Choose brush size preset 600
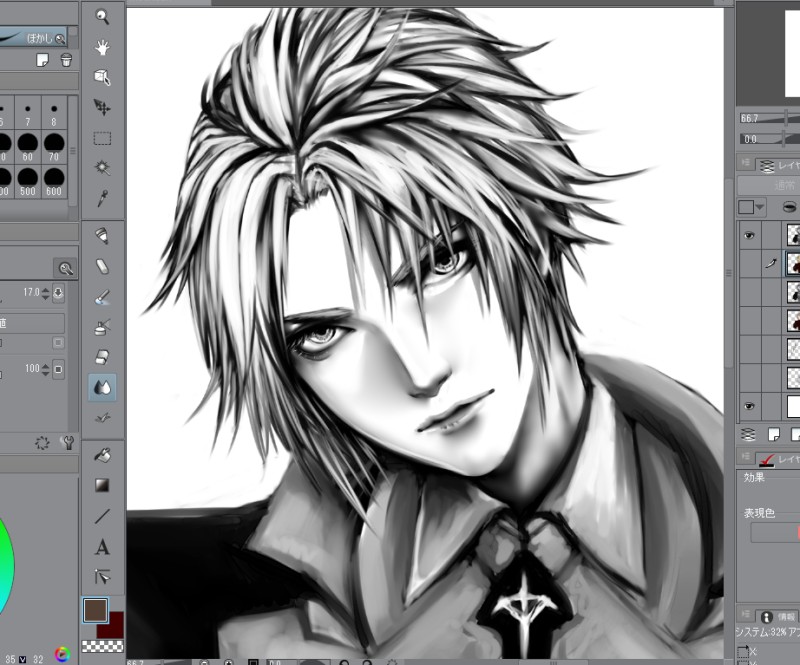800x665 pixels. [x=54, y=182]
